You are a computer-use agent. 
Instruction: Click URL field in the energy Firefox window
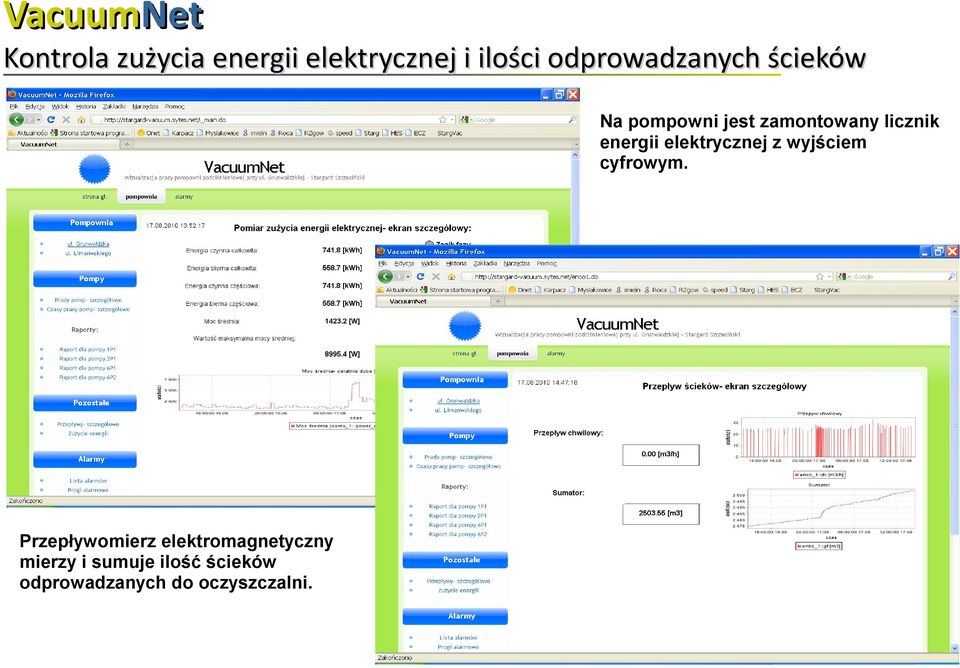pos(272,120)
